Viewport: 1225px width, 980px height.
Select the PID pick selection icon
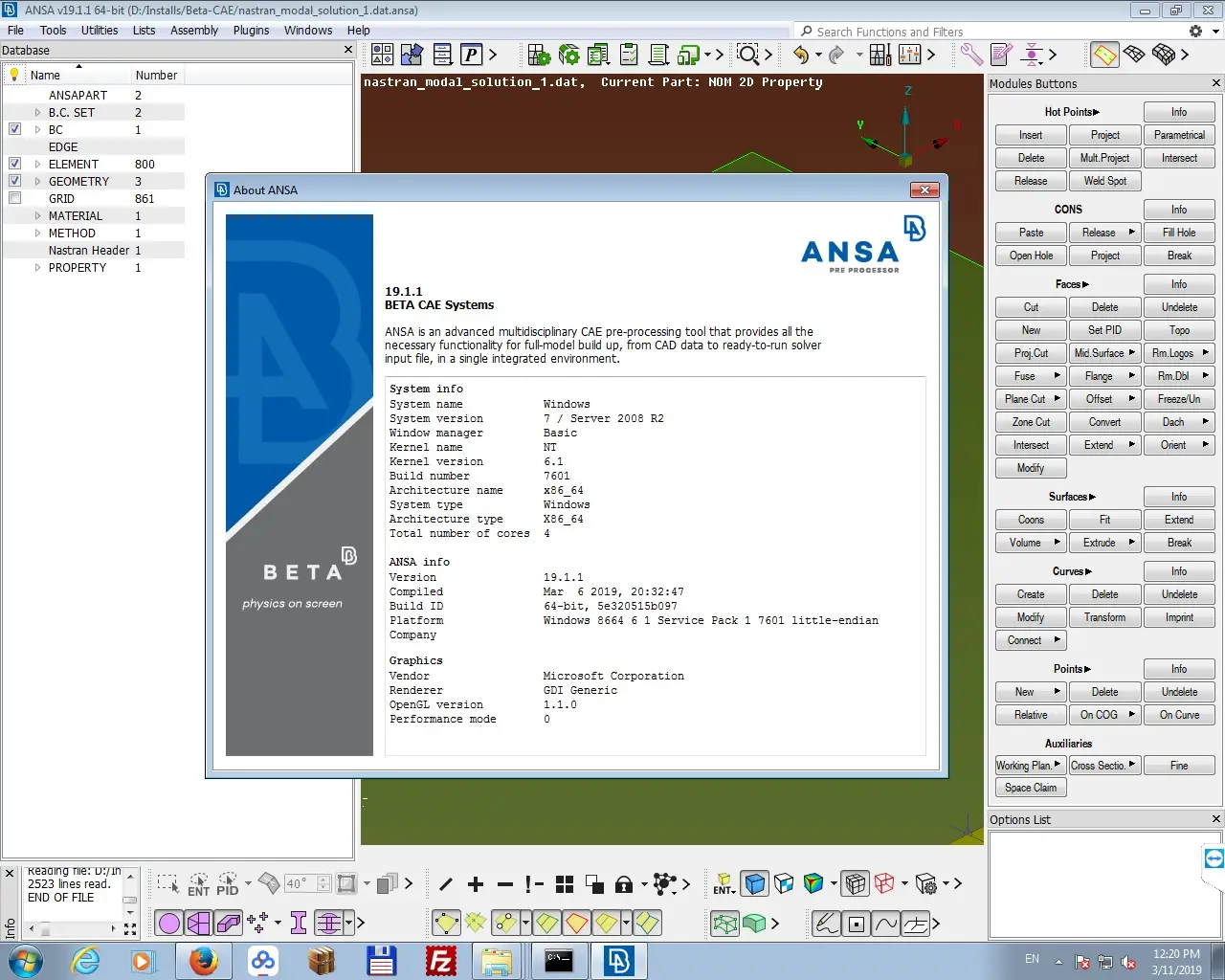pos(228,884)
